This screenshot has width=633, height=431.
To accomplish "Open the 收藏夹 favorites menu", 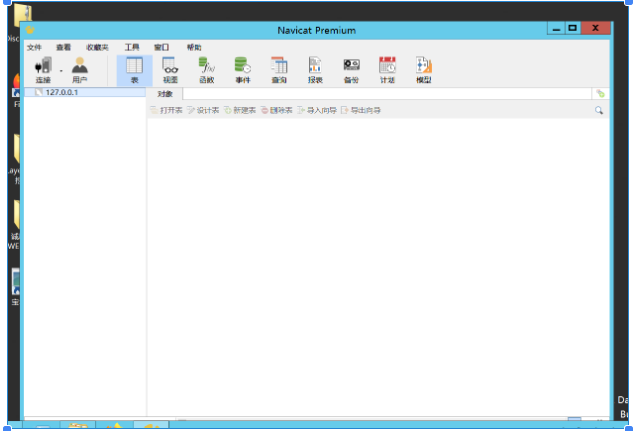I will 97,48.
